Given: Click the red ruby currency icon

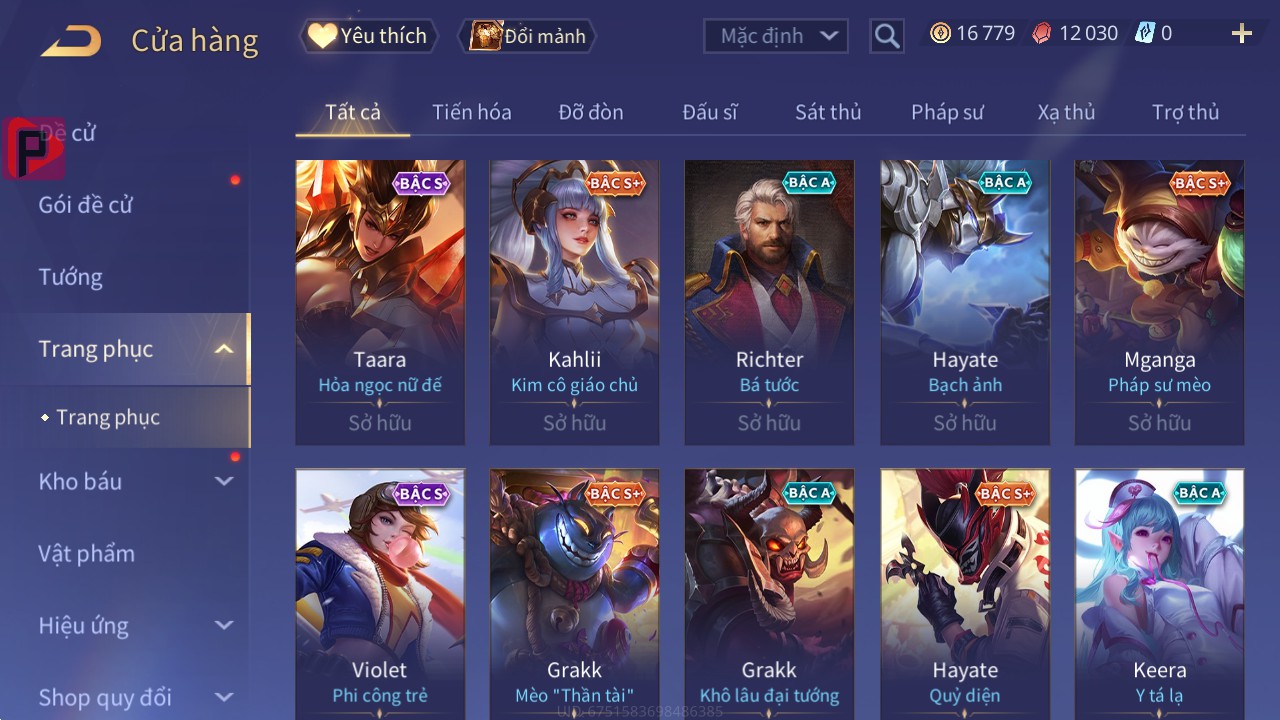Looking at the screenshot, I should tap(1042, 34).
